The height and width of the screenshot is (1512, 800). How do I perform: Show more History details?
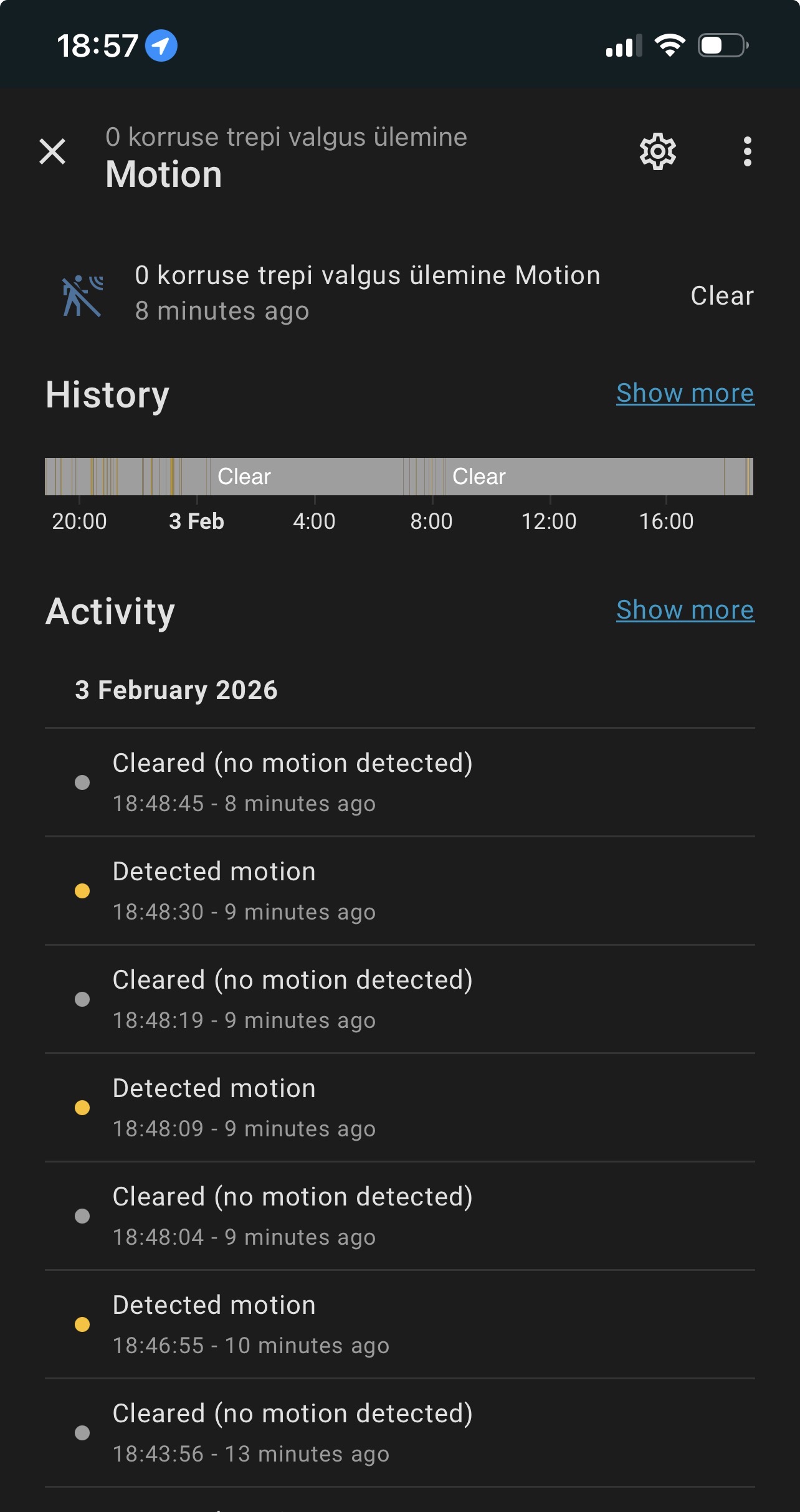tap(685, 393)
